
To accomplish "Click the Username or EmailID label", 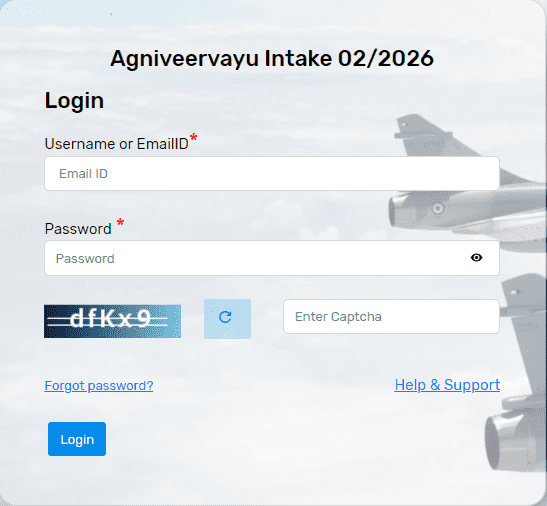I will [x=117, y=144].
